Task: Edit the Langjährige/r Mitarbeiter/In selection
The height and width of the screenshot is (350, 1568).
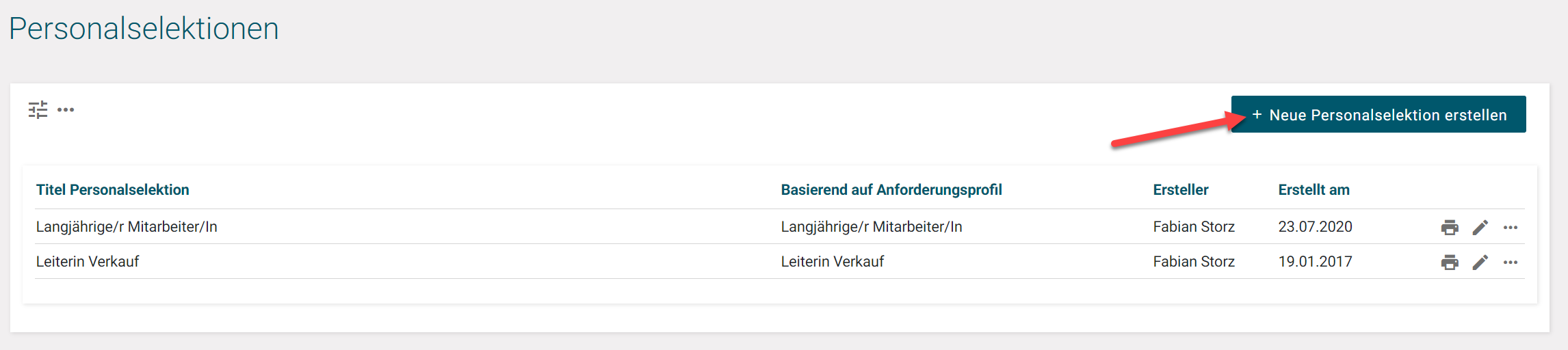Action: pyautogui.click(x=1480, y=228)
